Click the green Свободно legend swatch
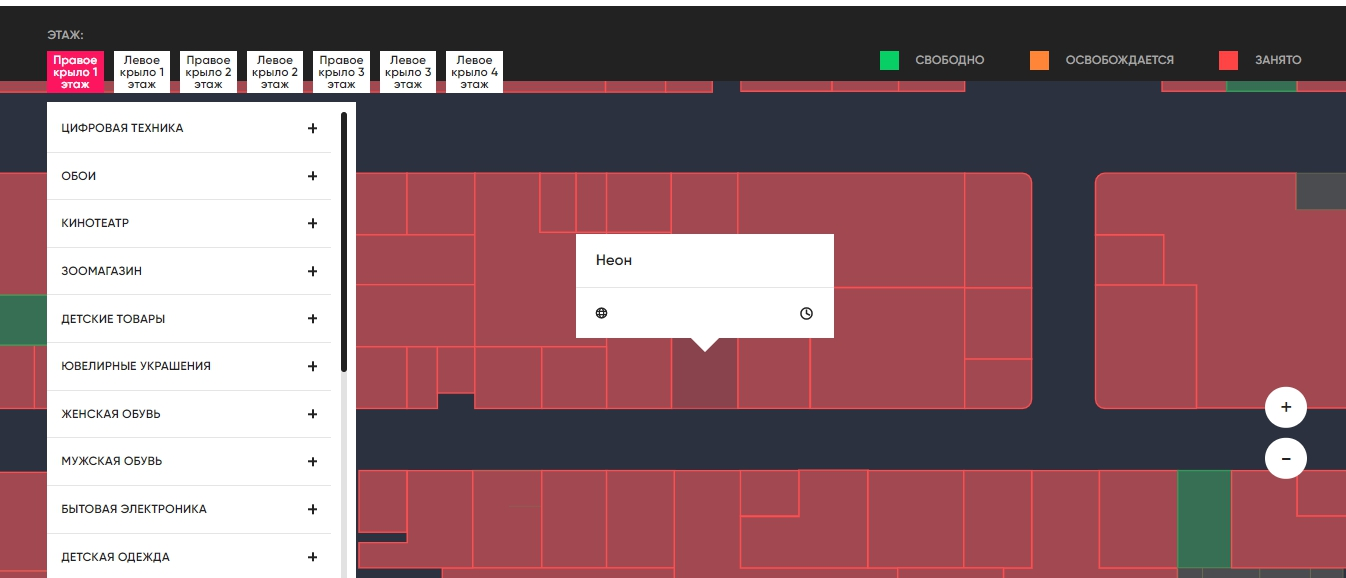 (889, 60)
